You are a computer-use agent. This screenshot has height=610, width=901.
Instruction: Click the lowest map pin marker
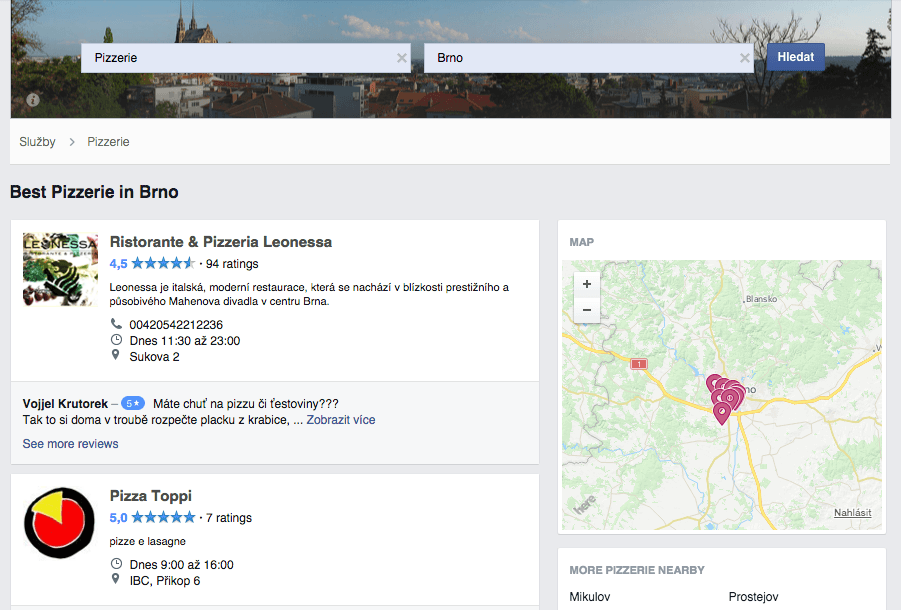(x=722, y=413)
